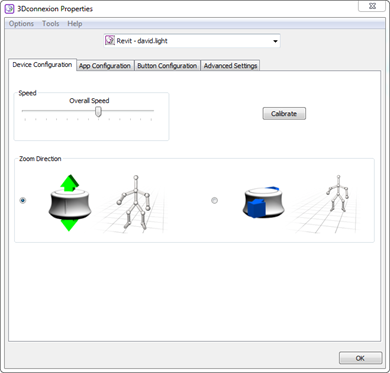This screenshot has width=390, height=373.
Task: Click the Overall Speed slider handle
Action: (98, 112)
